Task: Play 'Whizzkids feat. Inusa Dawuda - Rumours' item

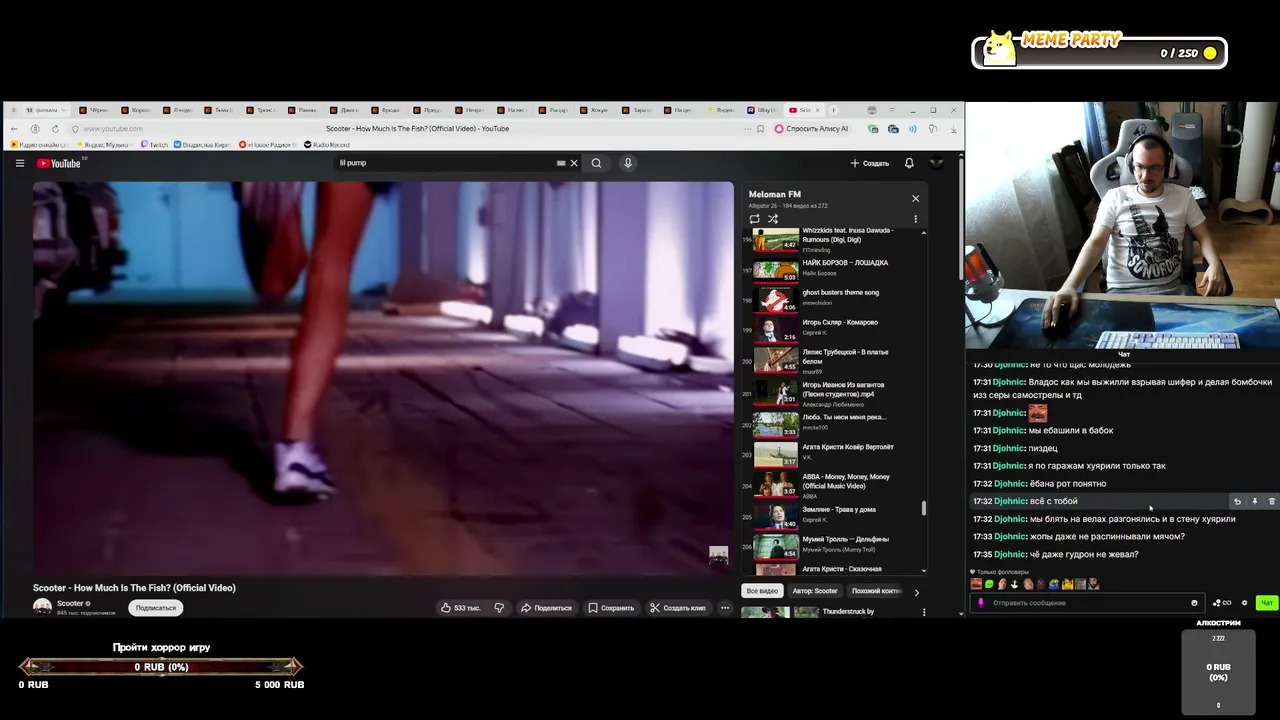Action: coord(830,238)
